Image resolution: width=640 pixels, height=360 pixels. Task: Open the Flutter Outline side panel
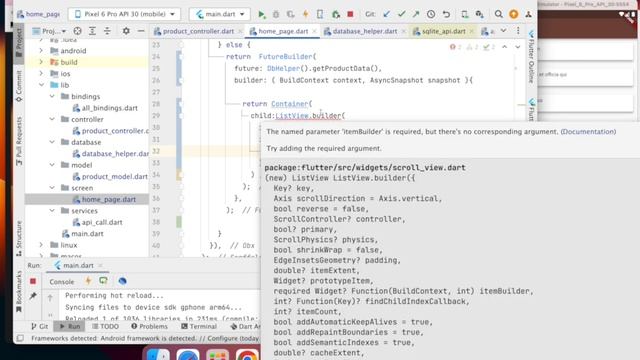point(531,57)
